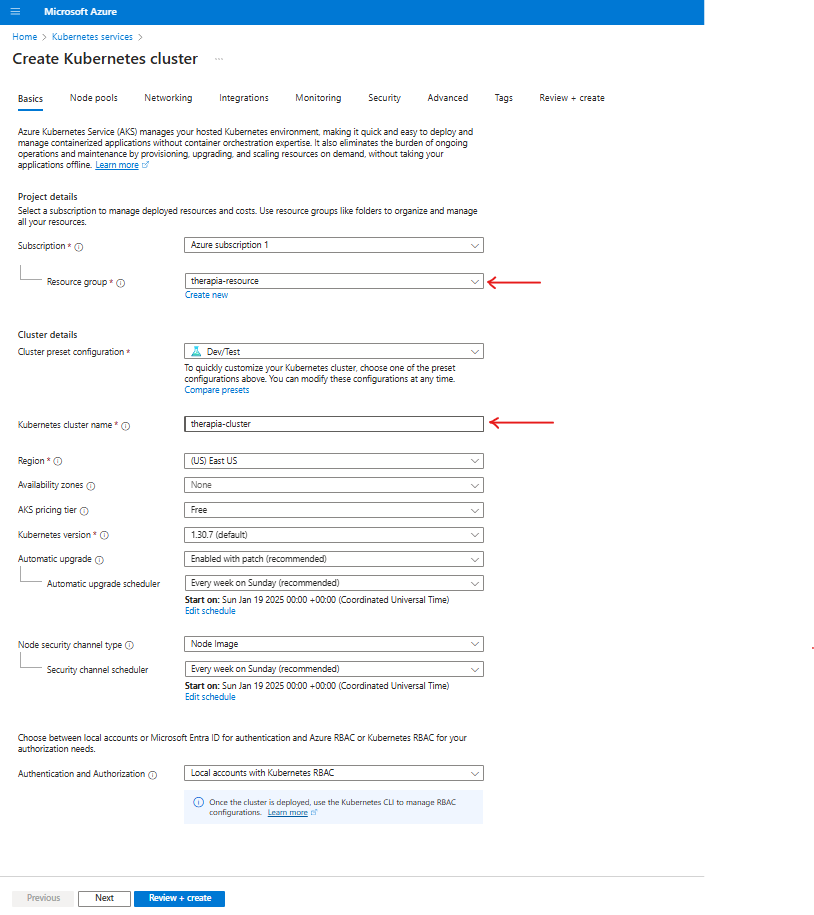Open the Resource group dropdown
The width and height of the screenshot is (814, 915).
click(334, 281)
